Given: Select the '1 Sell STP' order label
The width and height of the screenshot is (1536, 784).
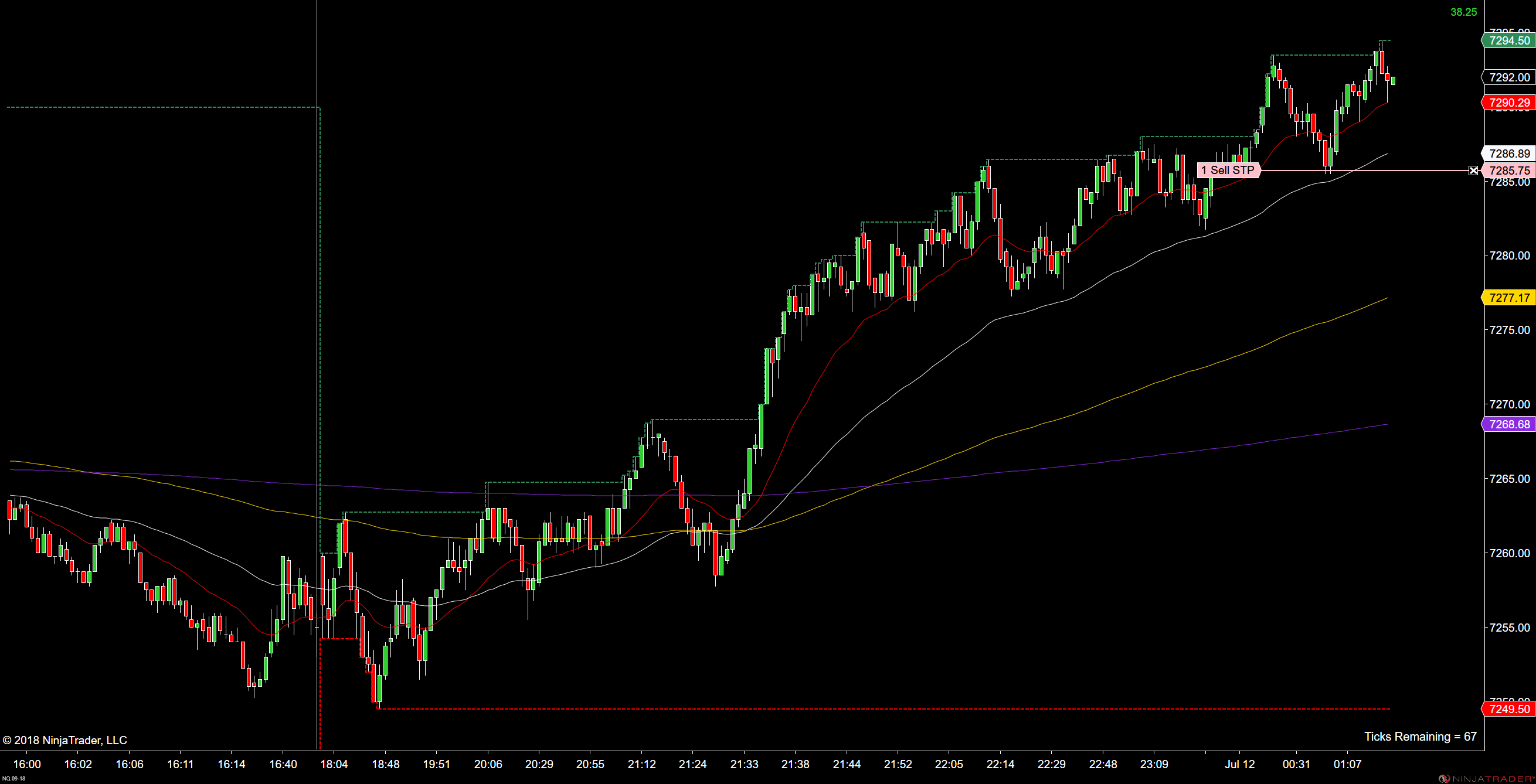Looking at the screenshot, I should click(x=1228, y=171).
